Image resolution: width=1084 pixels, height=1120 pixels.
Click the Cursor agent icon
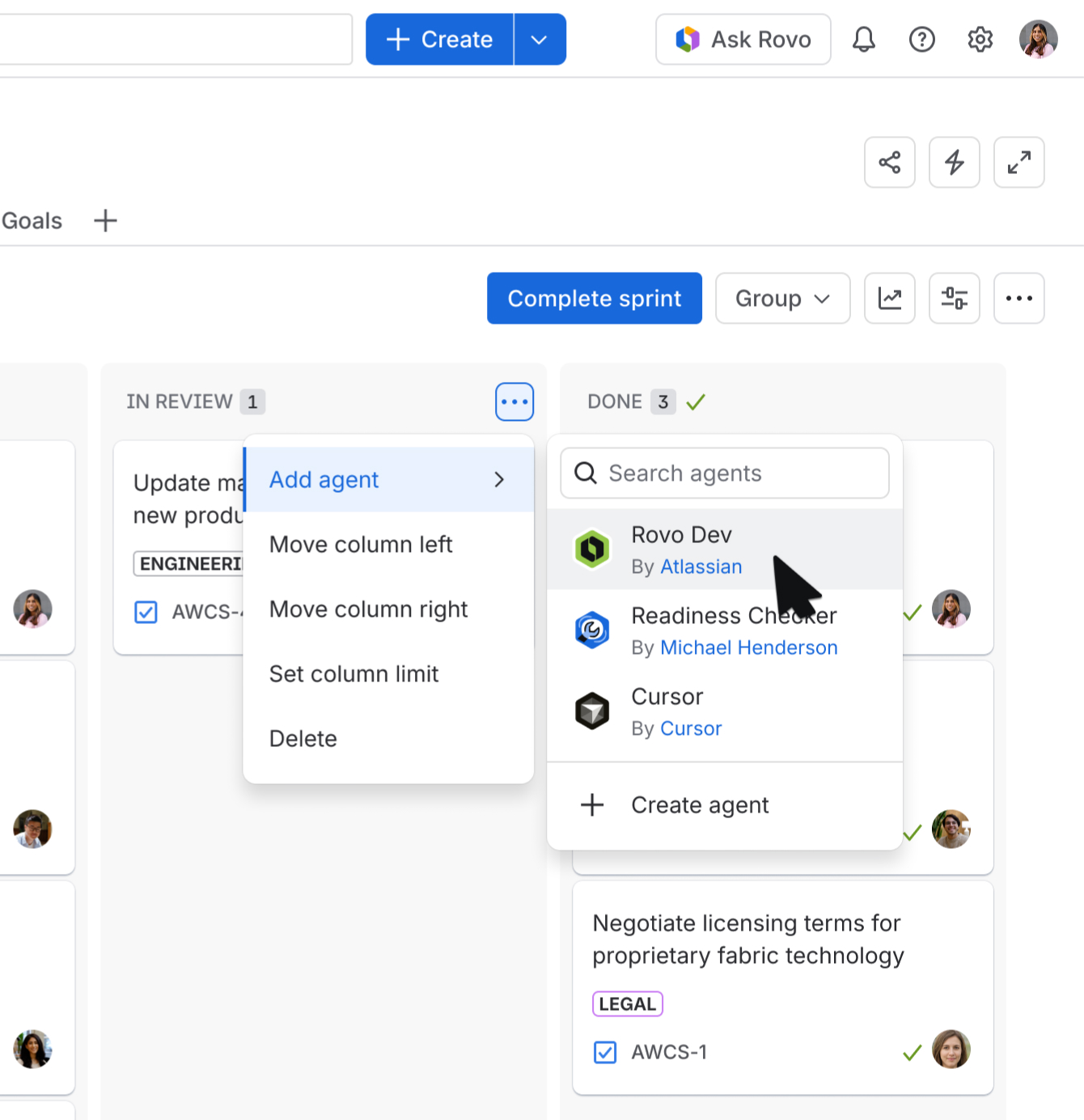pyautogui.click(x=592, y=711)
